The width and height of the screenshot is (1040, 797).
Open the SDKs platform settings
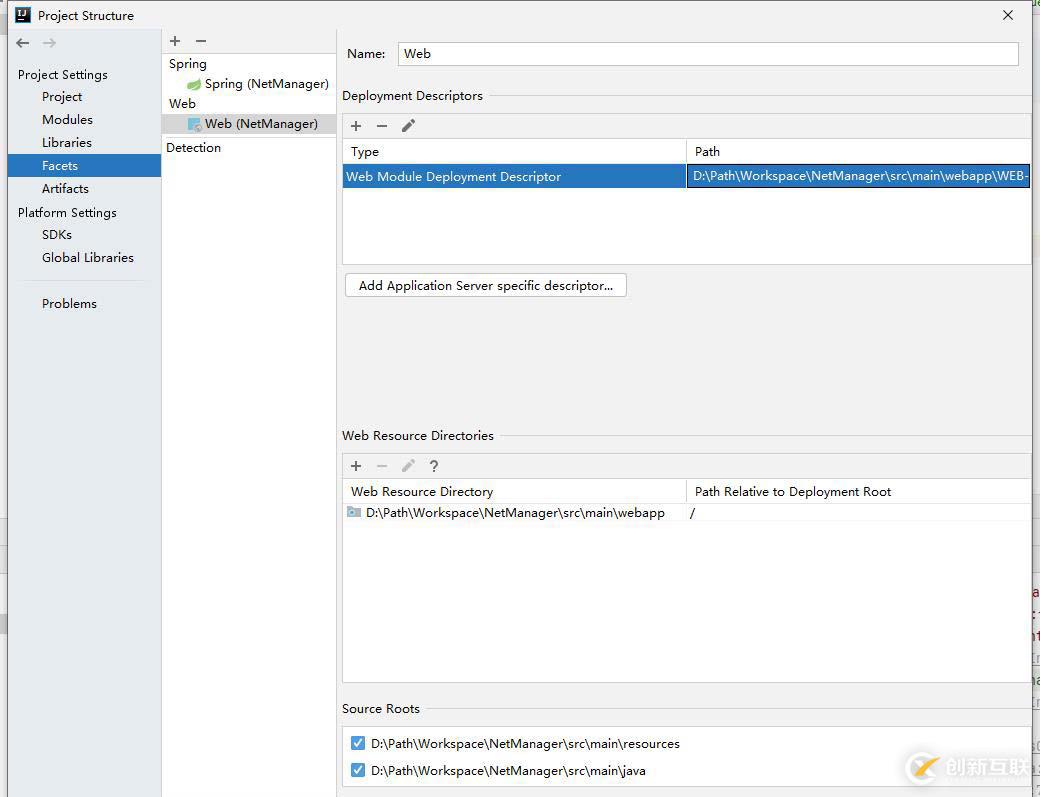coord(57,235)
